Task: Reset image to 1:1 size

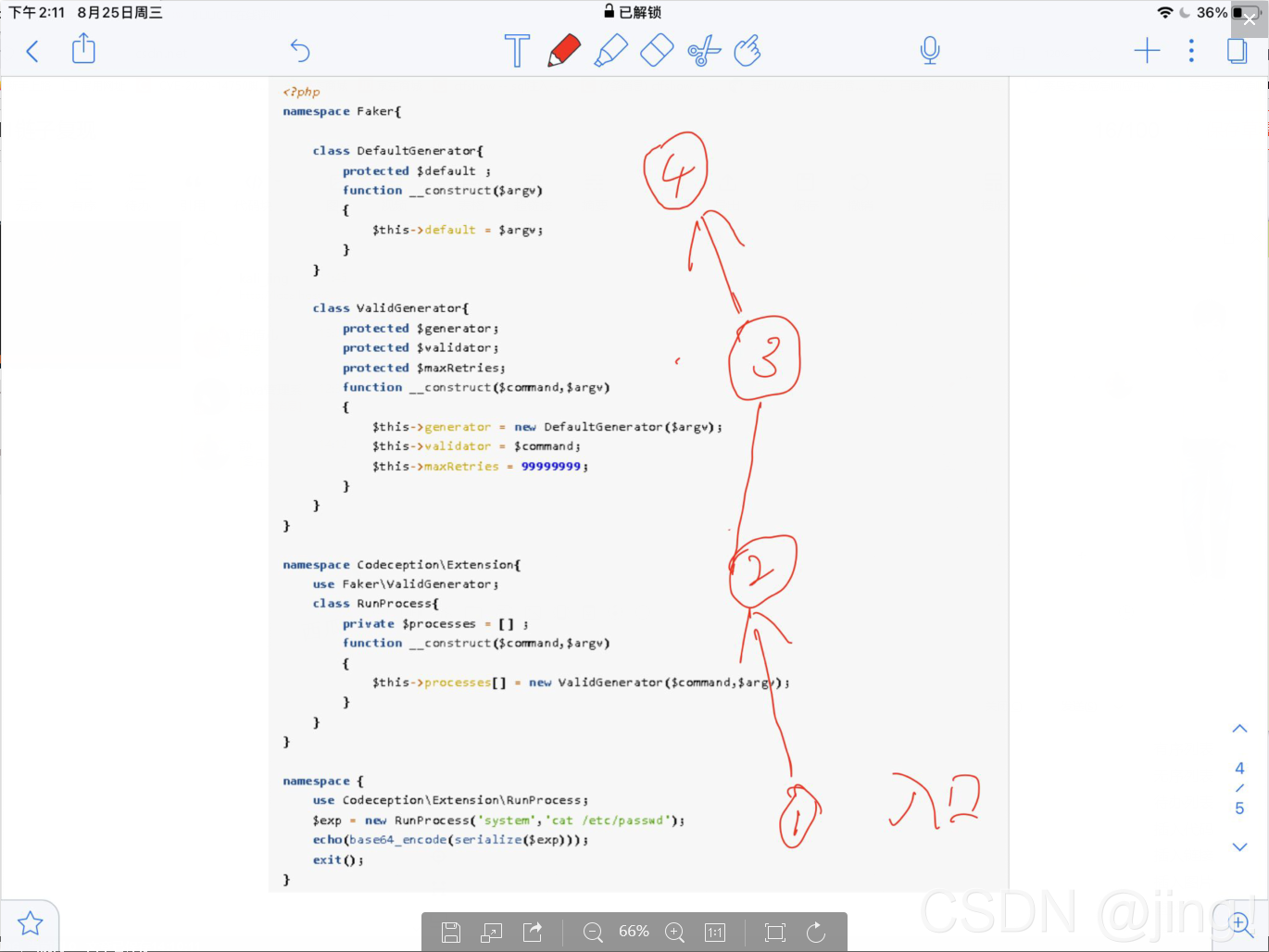Action: tap(715, 933)
